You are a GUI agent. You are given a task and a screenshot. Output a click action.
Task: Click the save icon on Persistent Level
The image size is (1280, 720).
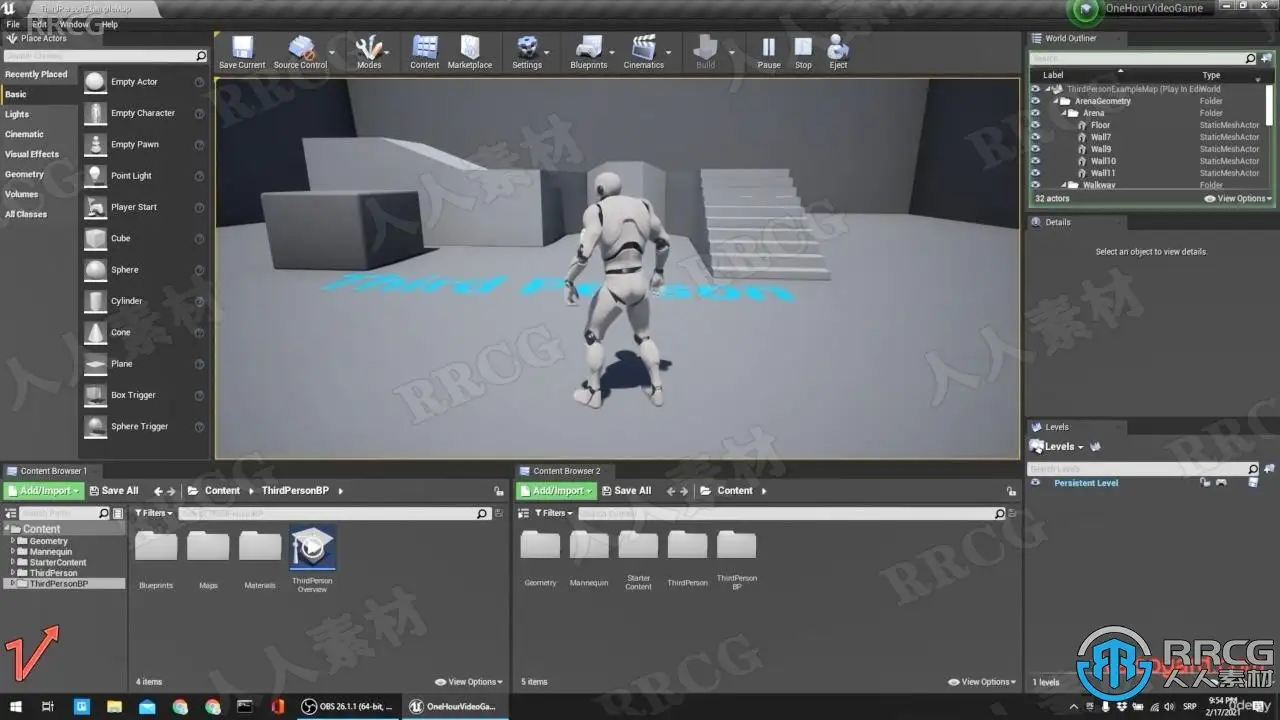(x=1253, y=482)
